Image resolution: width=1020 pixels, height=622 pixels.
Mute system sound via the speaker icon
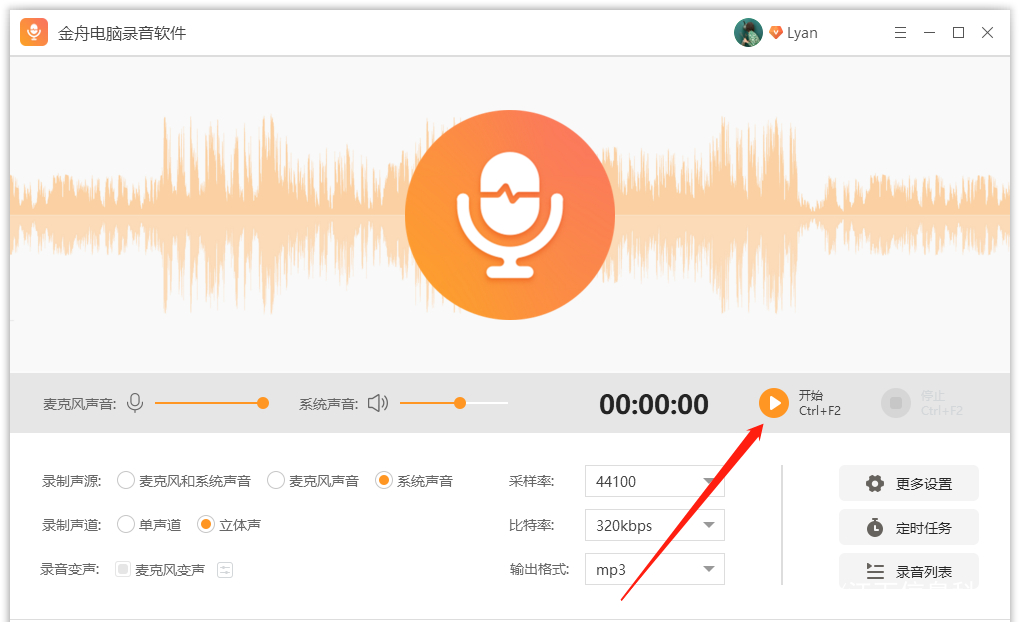tap(378, 403)
